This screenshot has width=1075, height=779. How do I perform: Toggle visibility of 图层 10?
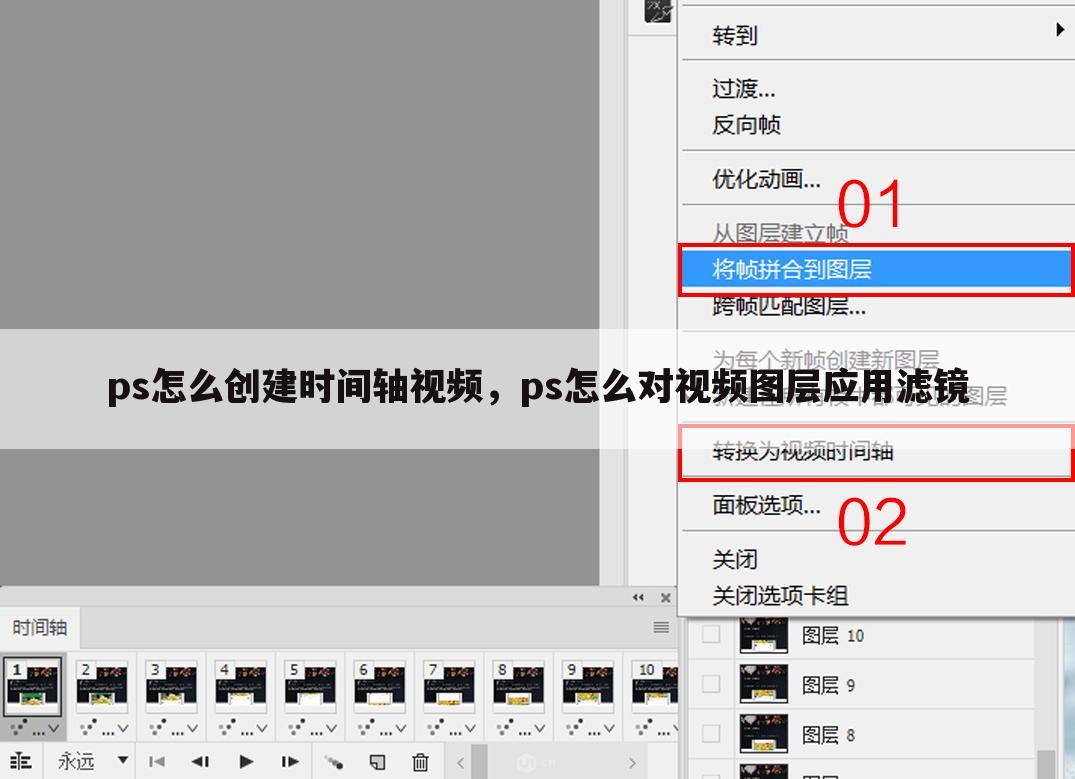pos(711,634)
